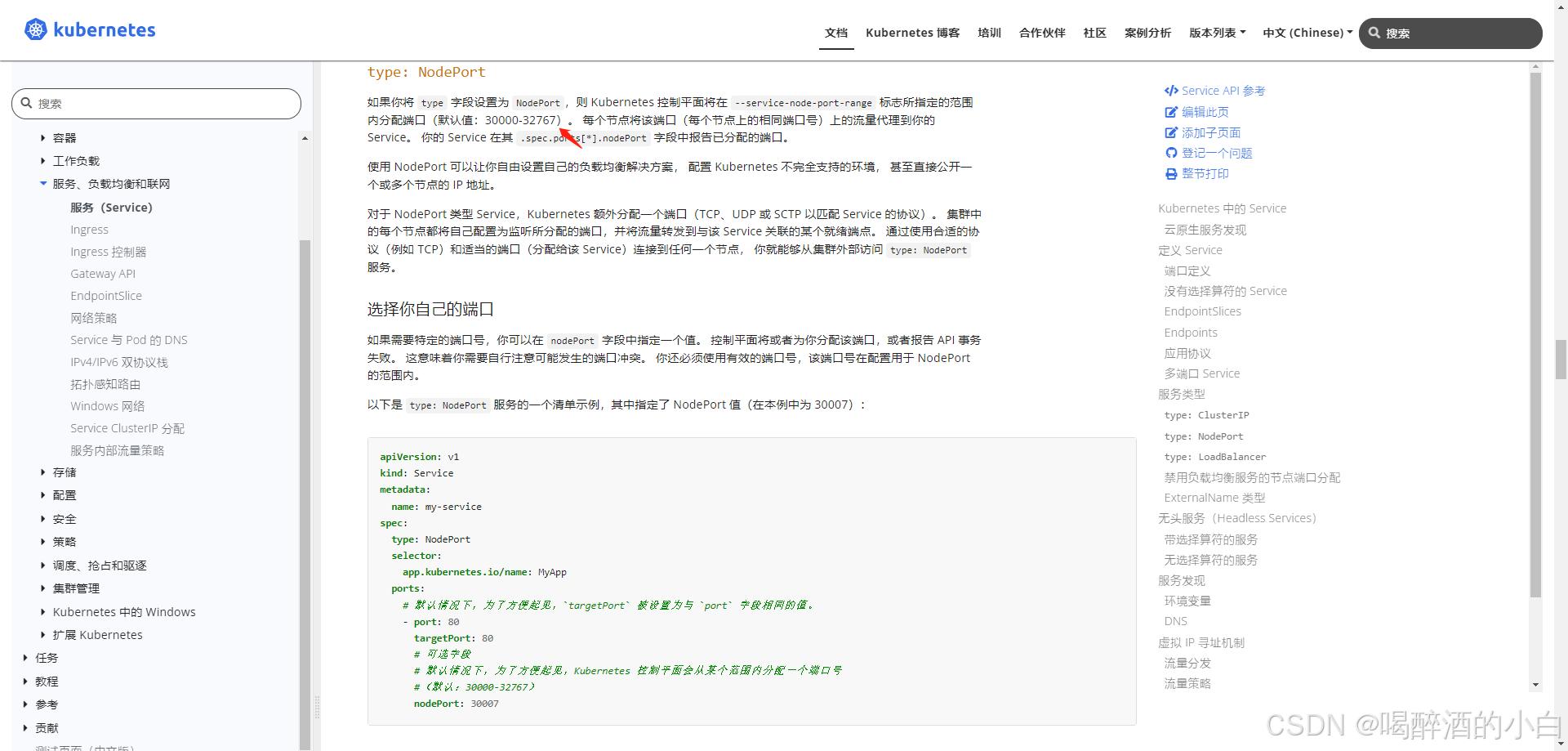1568x751 pixels.
Task: Jump to 云原生服务发现 in contents
Action: coord(1205,230)
